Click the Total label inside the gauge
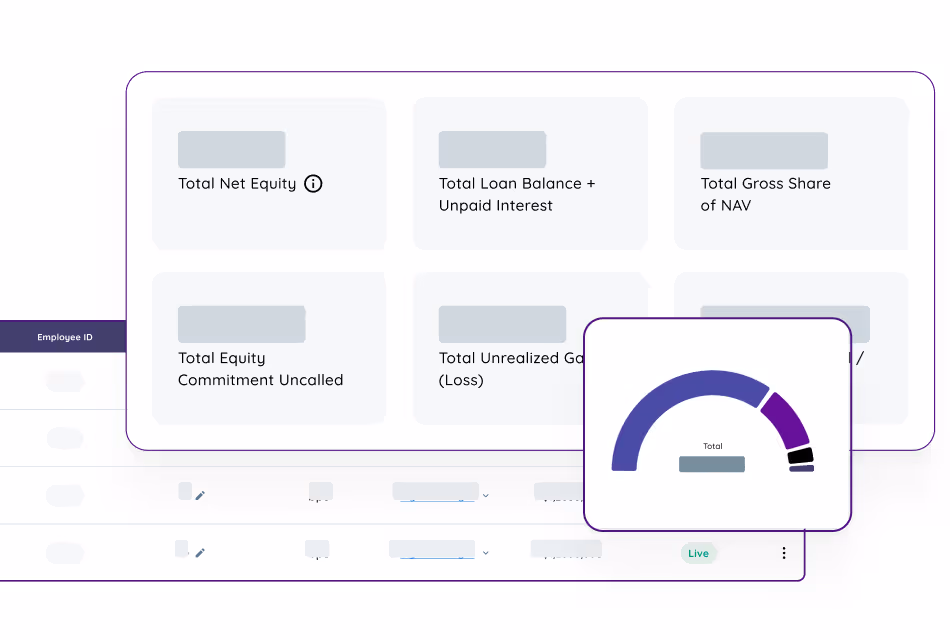The height and width of the screenshot is (640, 950). pos(712,446)
